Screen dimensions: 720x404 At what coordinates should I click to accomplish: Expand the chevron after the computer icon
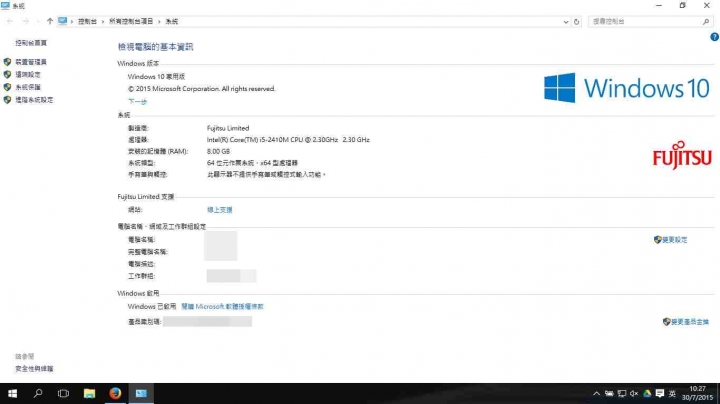pos(72,22)
